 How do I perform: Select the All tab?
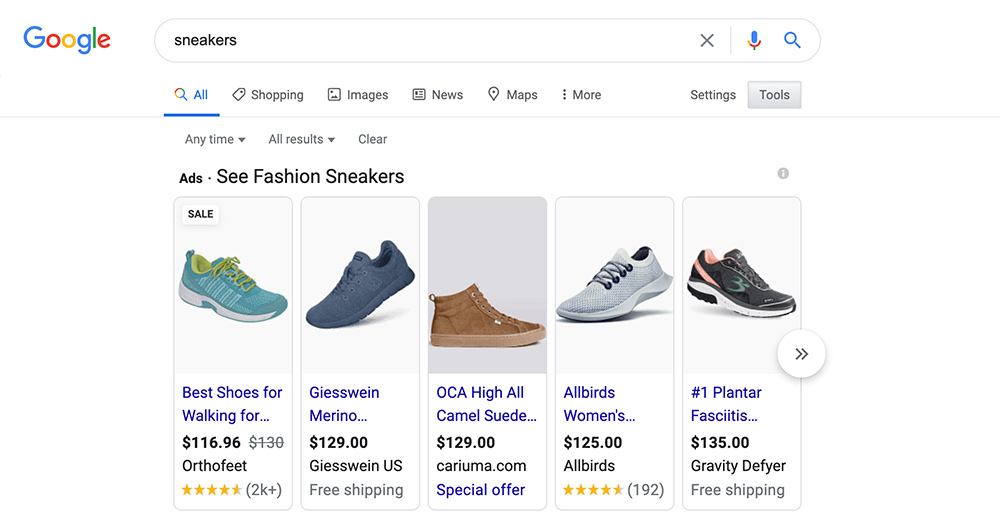(x=191, y=95)
